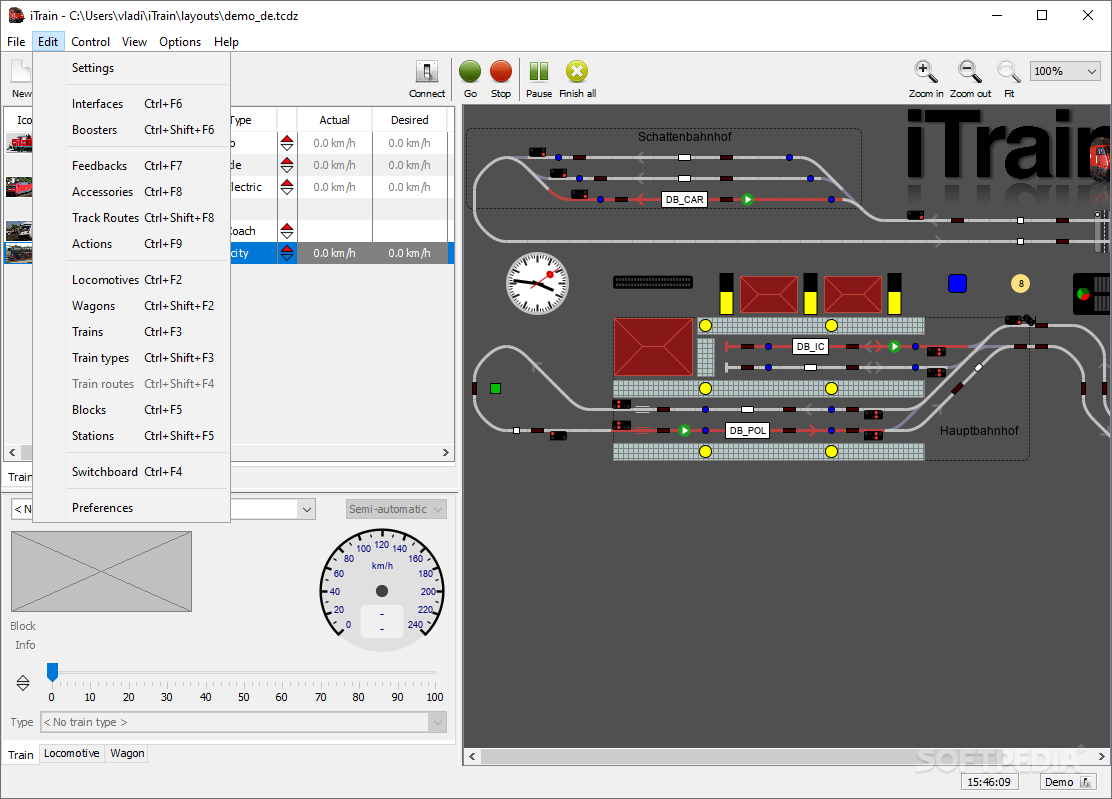Click the empty train image placeholder
The height and width of the screenshot is (799, 1112).
[101, 571]
